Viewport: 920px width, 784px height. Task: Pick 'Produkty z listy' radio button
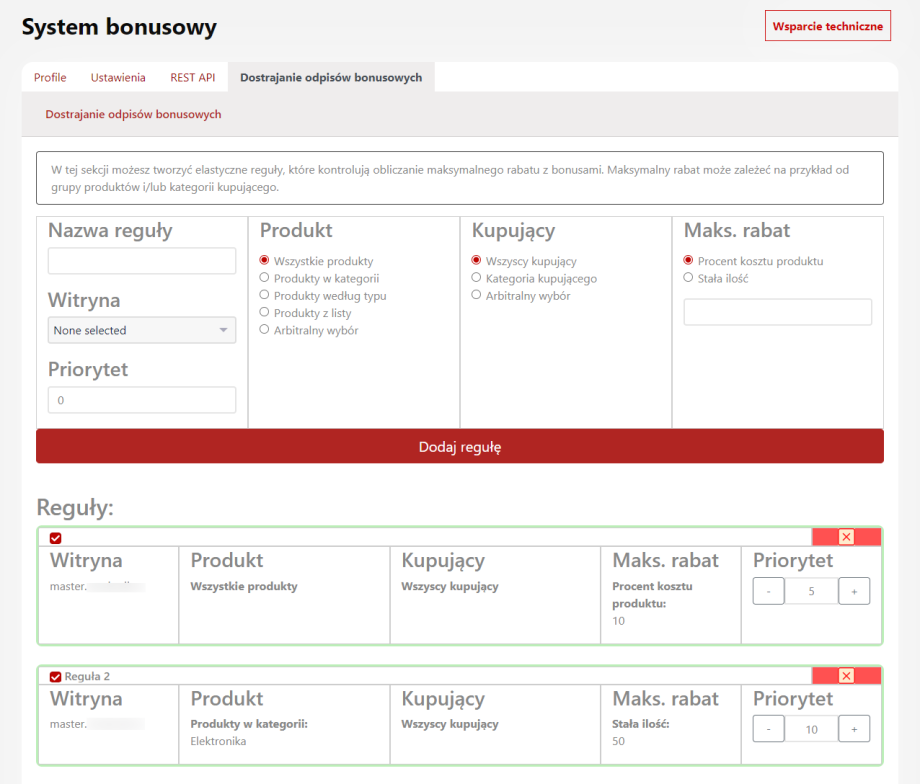[x=265, y=313]
